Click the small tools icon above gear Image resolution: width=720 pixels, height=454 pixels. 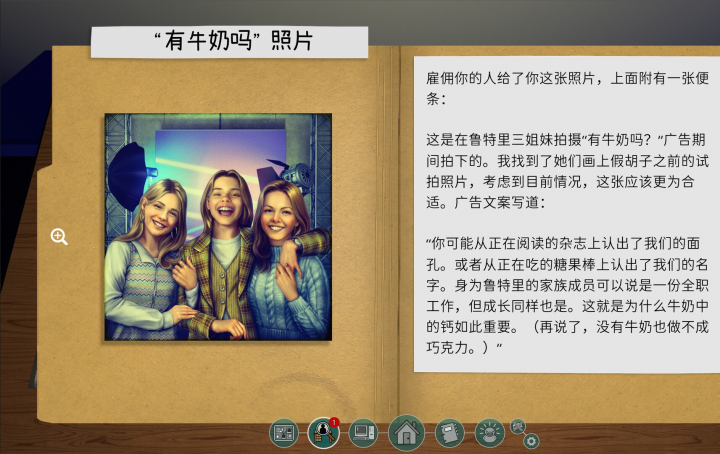(x=518, y=426)
